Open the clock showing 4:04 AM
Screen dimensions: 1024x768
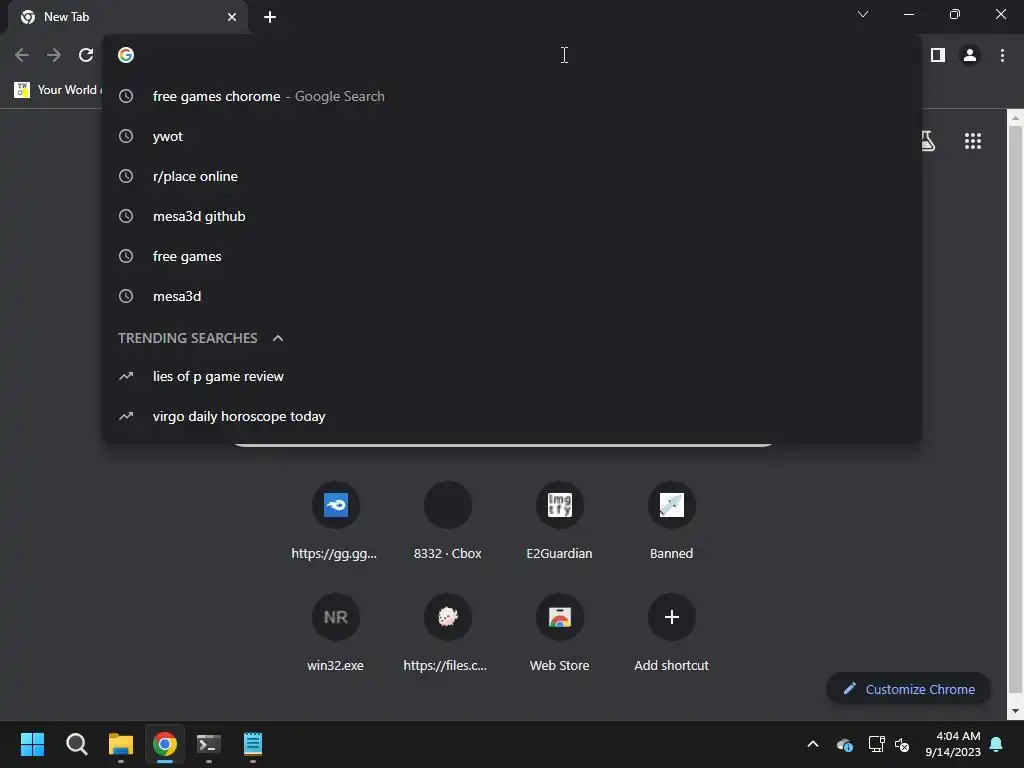[952, 744]
